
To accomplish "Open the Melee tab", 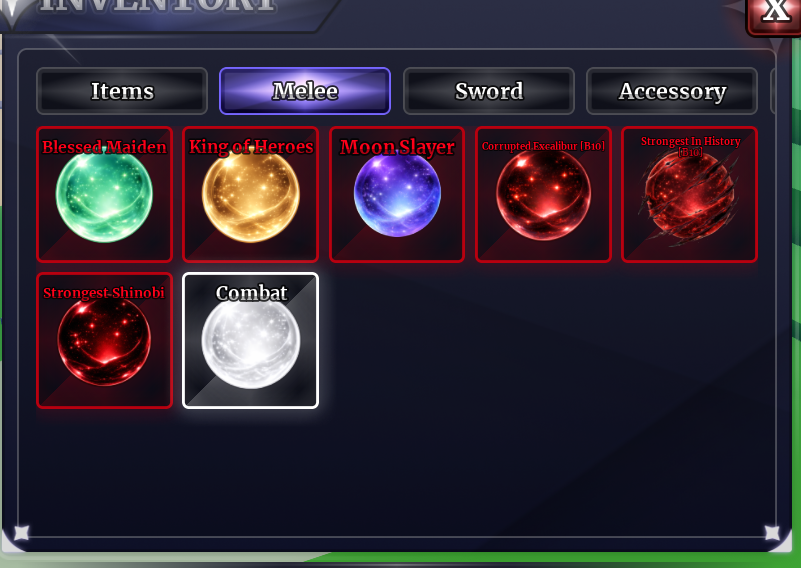I will [305, 91].
